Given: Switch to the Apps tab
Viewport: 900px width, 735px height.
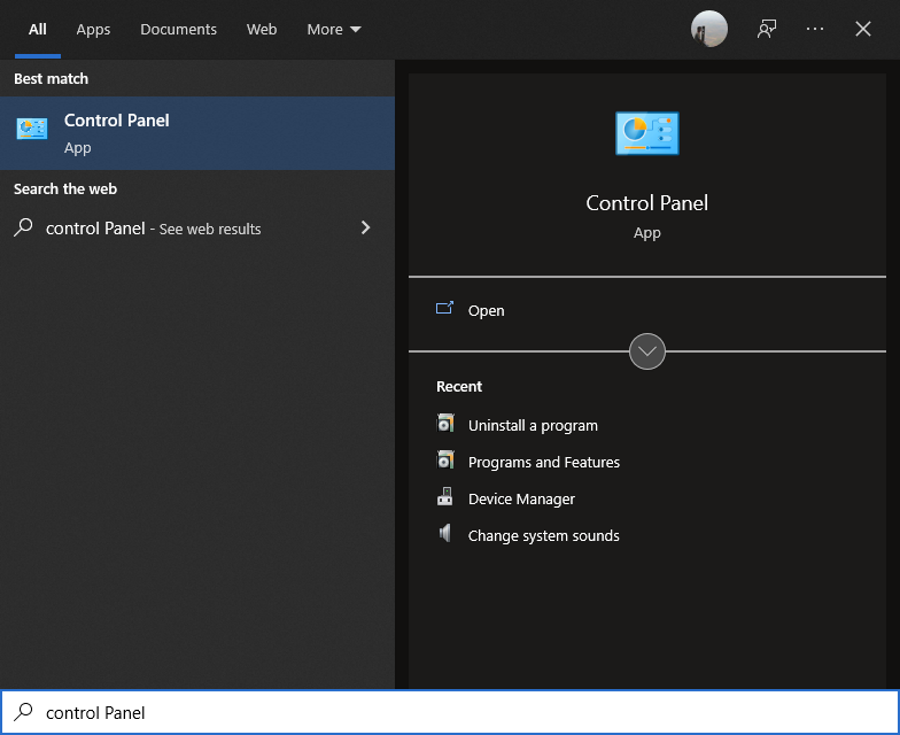Looking at the screenshot, I should coord(93,29).
